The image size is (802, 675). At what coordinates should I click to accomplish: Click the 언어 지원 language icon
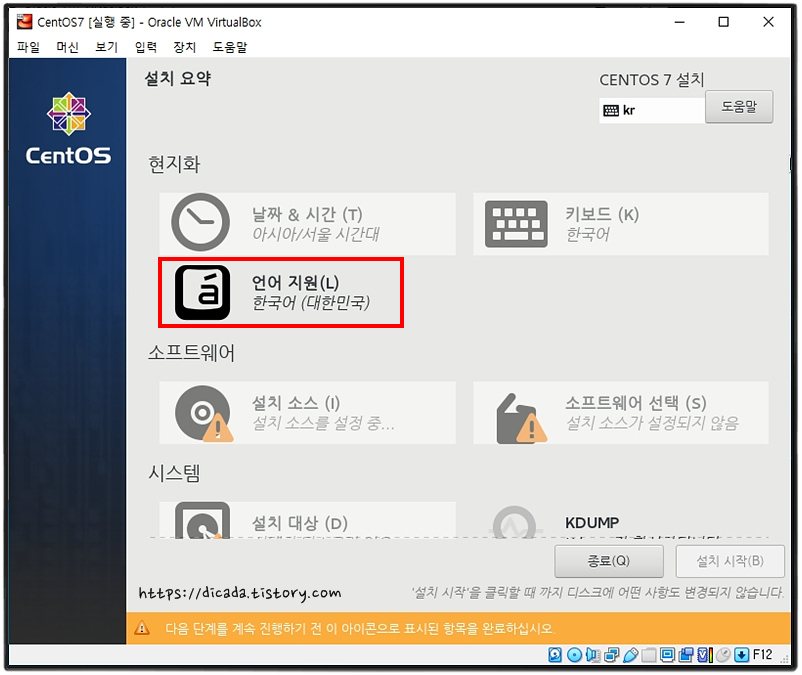(x=203, y=292)
